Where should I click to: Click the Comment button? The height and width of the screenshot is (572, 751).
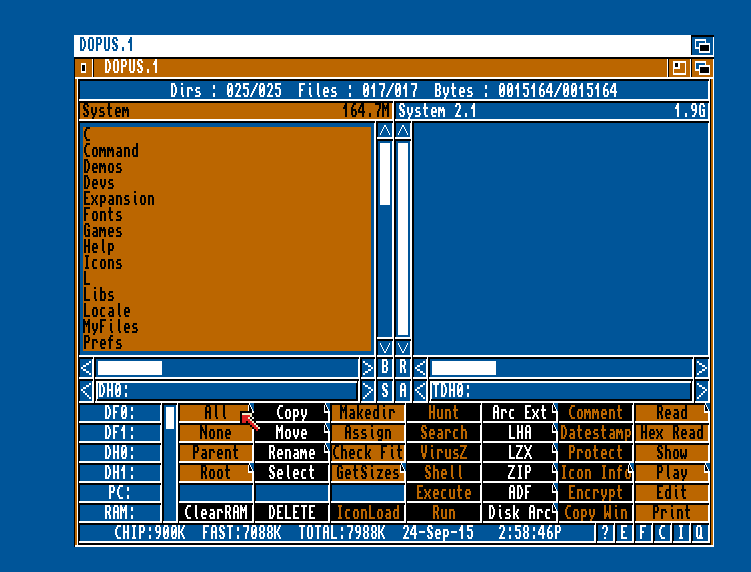point(596,412)
